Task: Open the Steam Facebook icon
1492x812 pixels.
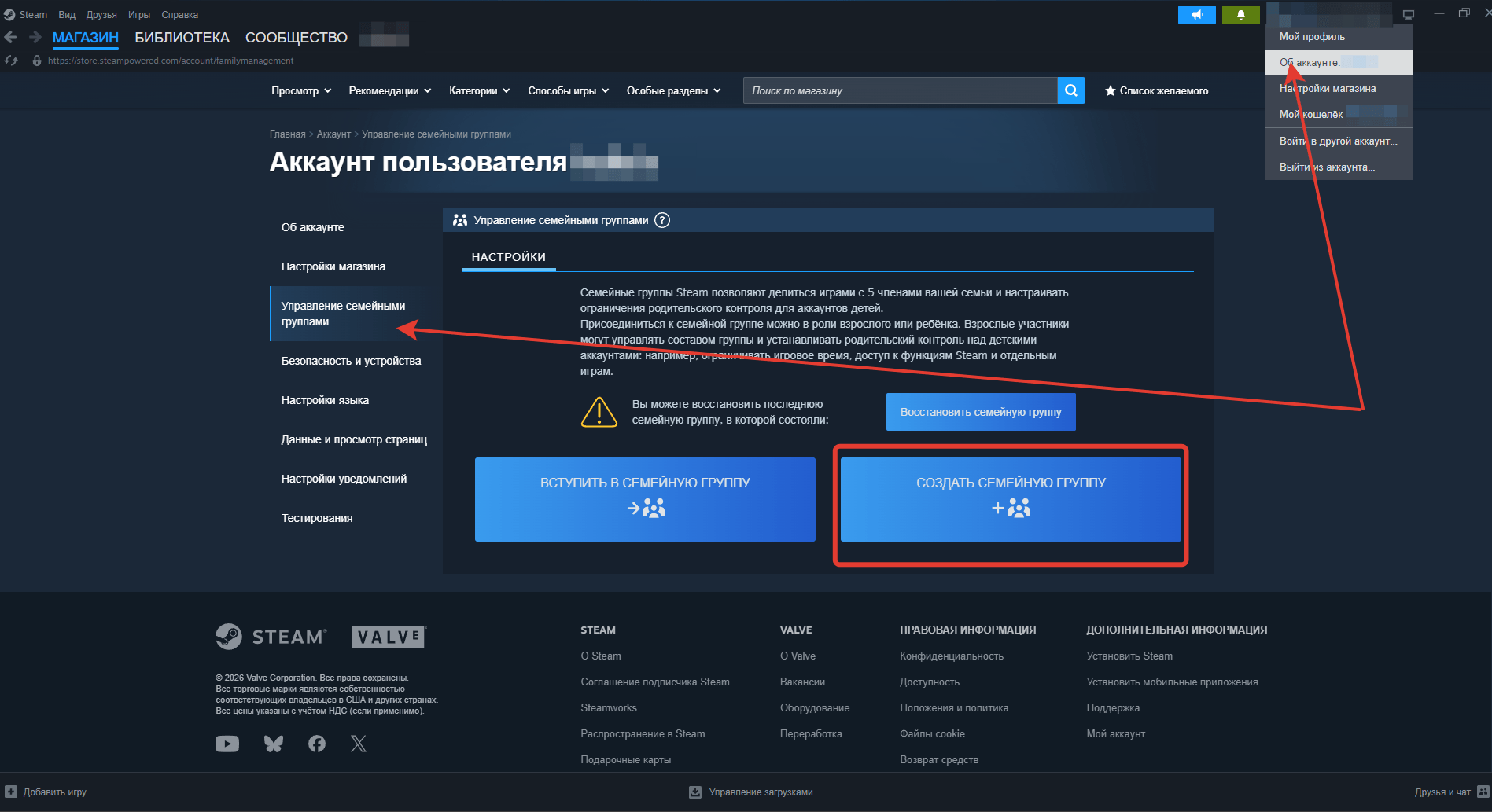Action: (x=317, y=744)
